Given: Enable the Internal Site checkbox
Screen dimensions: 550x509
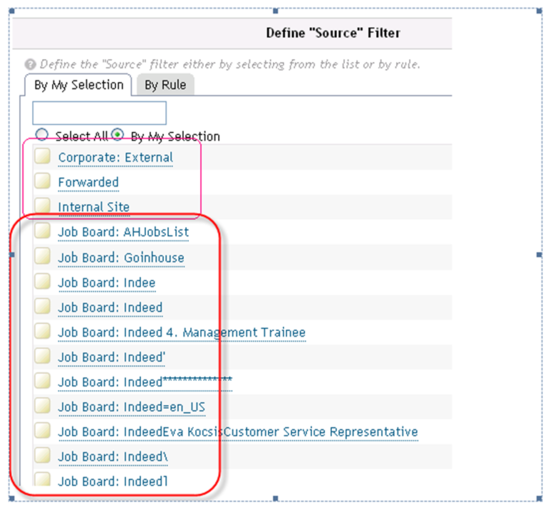Looking at the screenshot, I should click(43, 205).
